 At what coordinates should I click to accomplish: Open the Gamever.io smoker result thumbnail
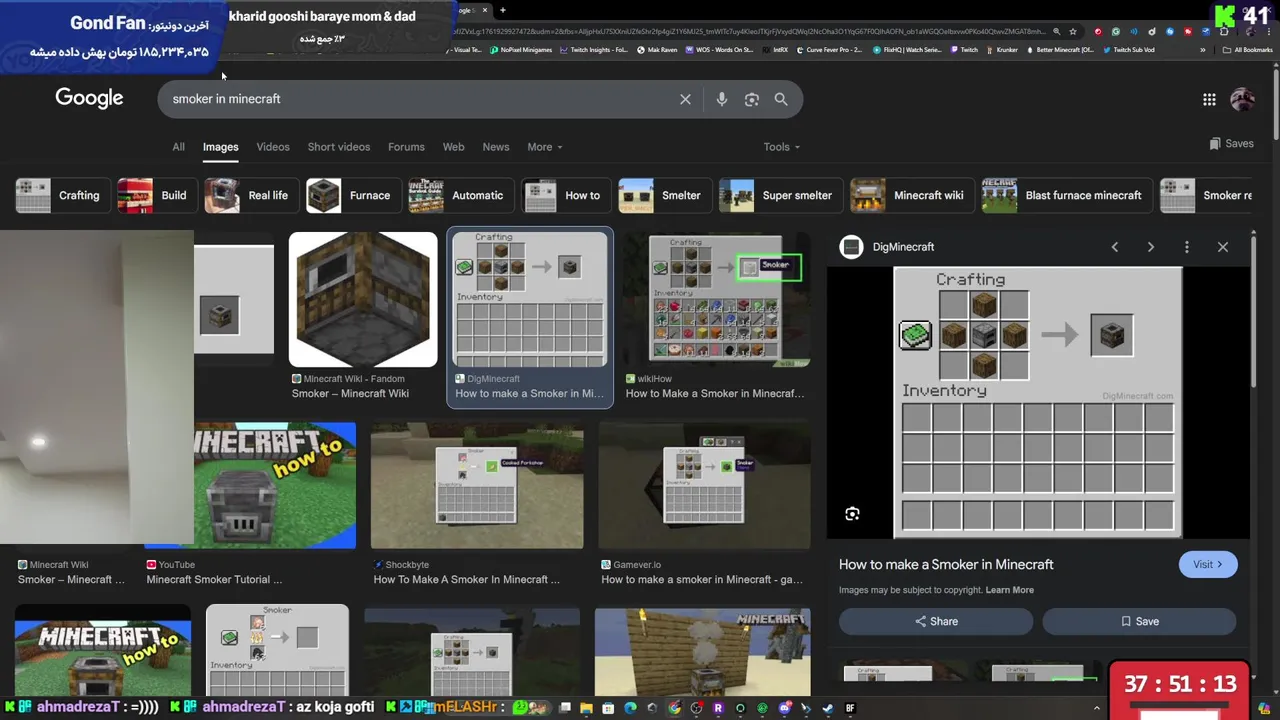(x=704, y=485)
